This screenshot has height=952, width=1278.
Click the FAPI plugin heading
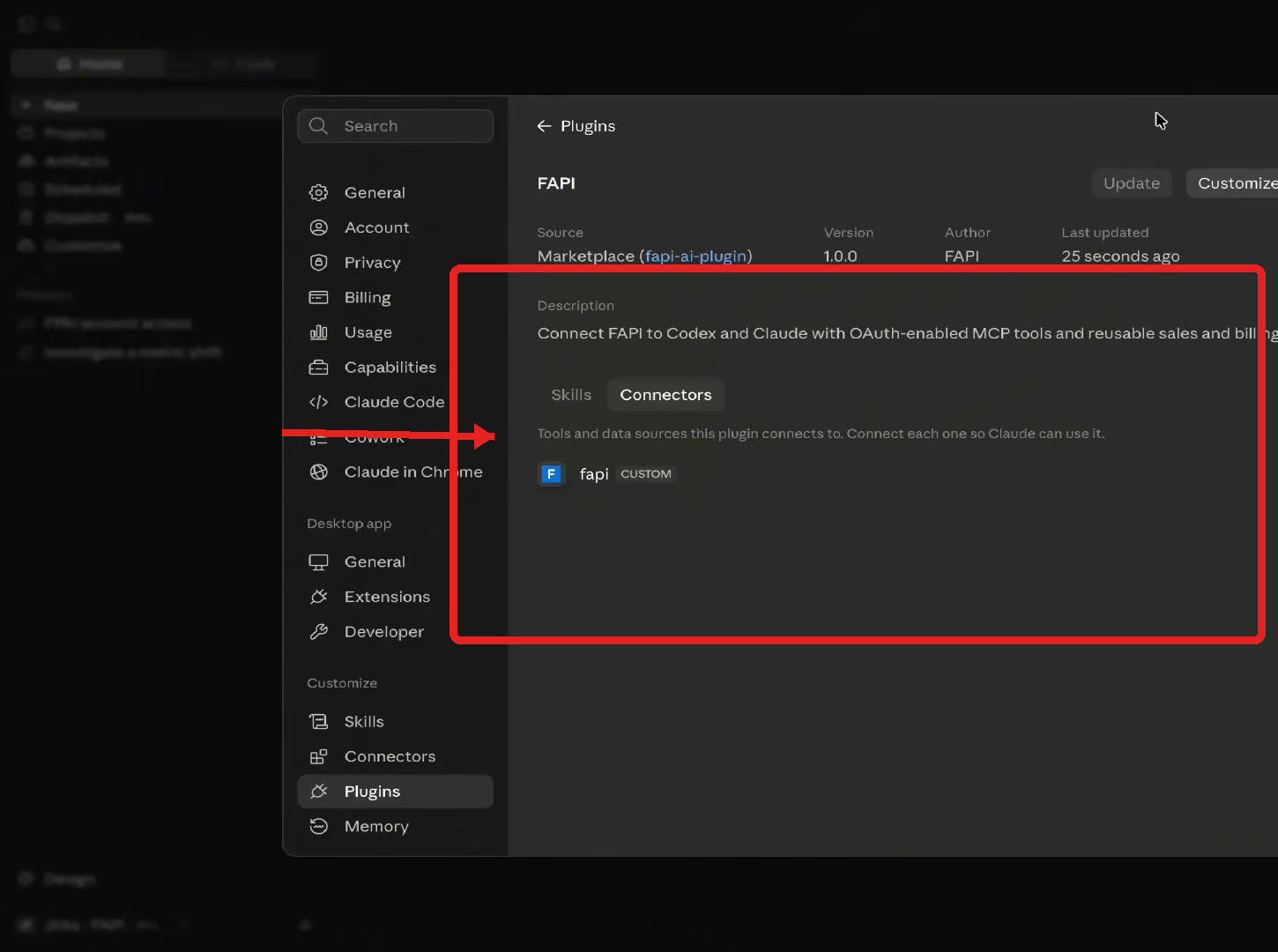tap(556, 183)
